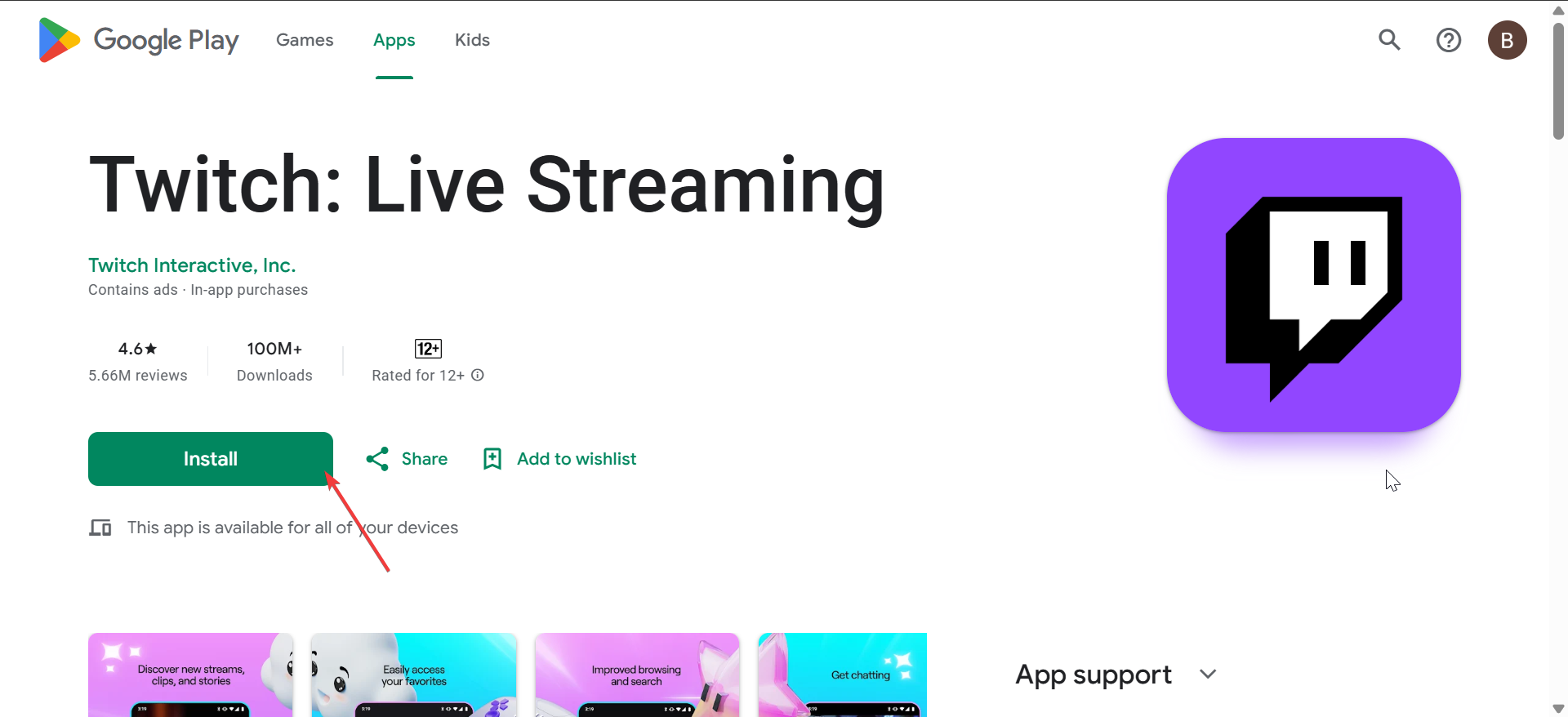This screenshot has width=1568, height=717.
Task: Click the Rated for 12+ text
Action: coord(418,375)
